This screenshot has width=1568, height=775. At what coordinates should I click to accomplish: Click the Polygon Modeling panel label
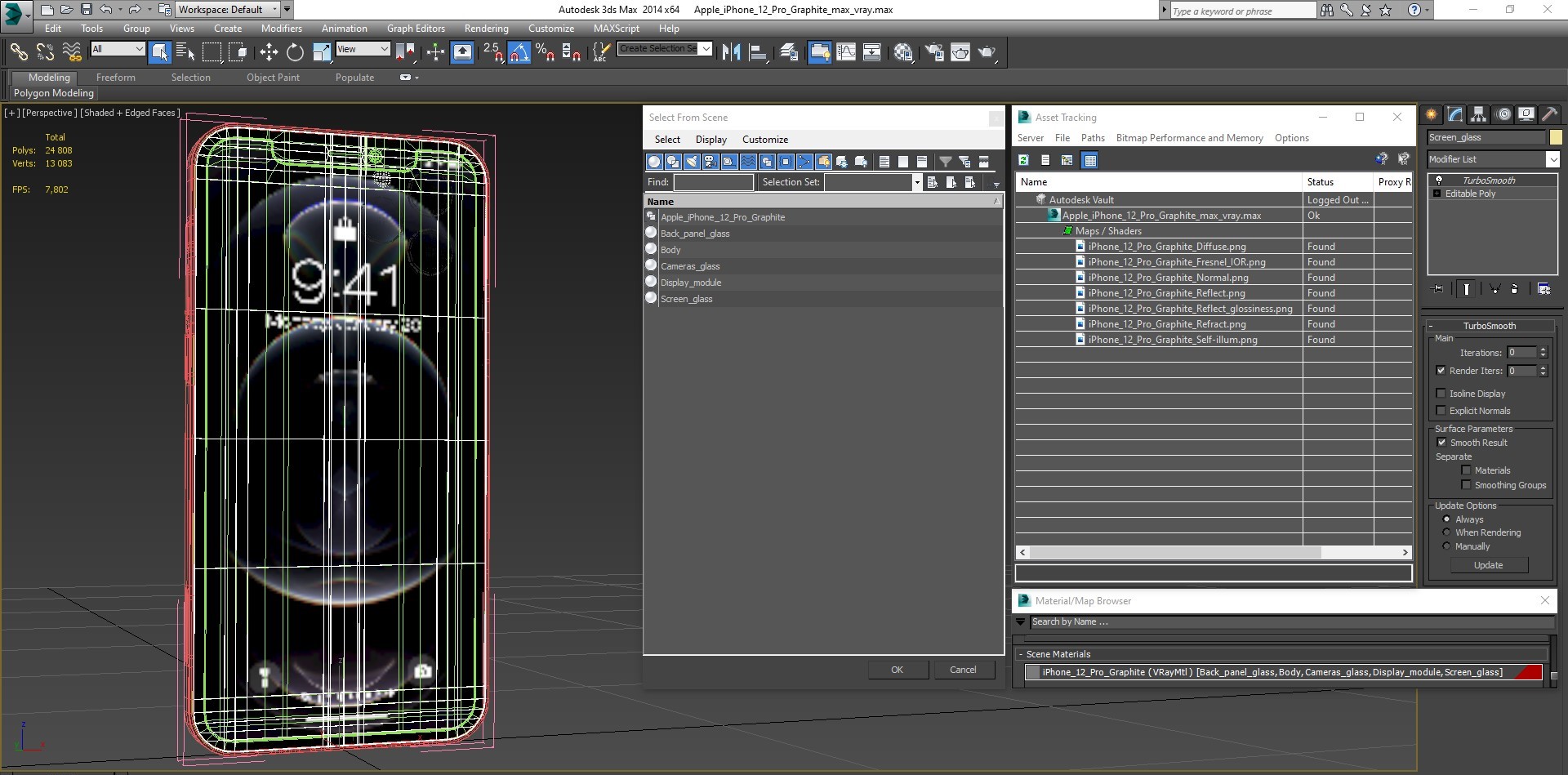point(54,93)
